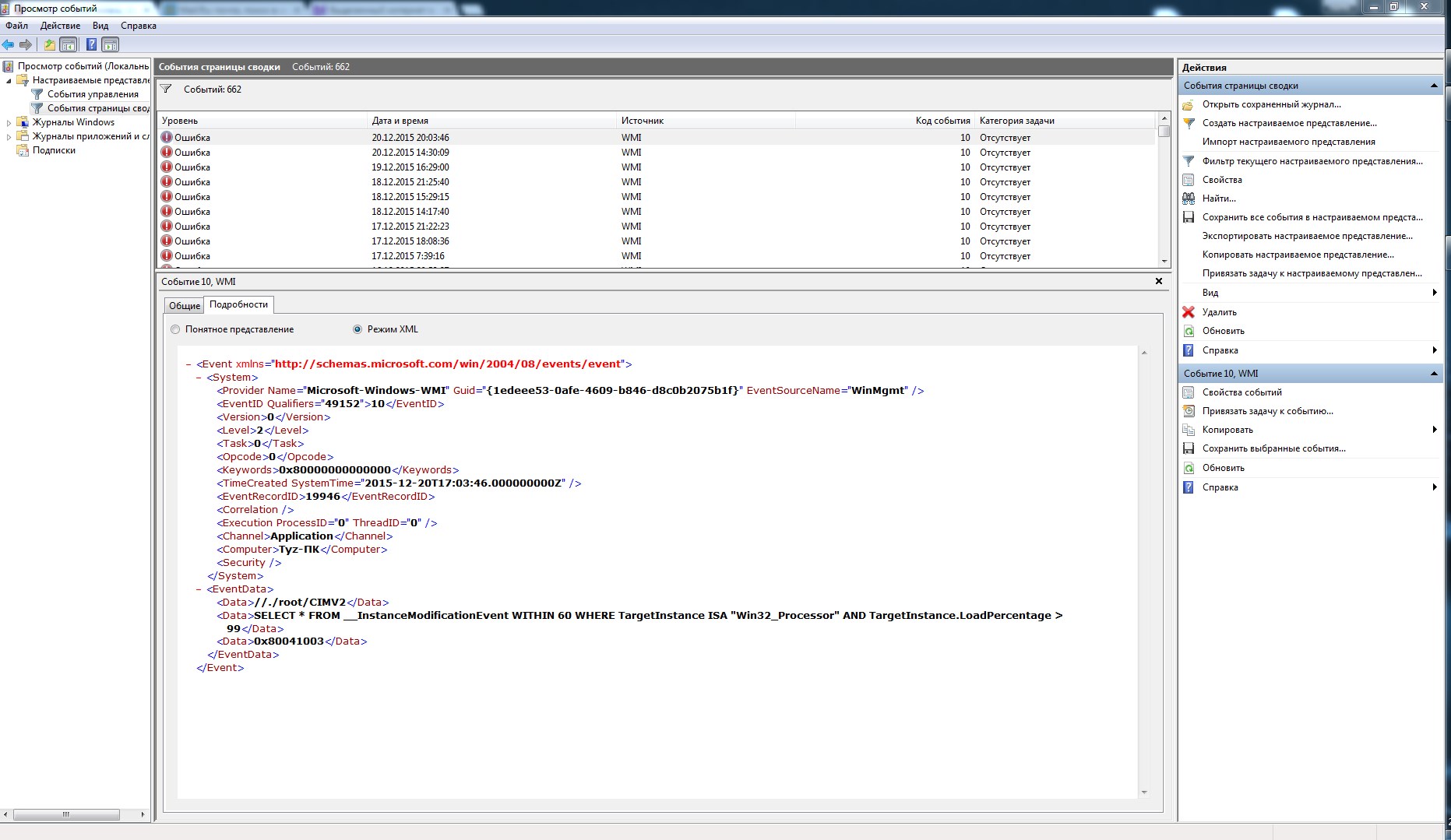Click the red X Удалить icon
Image resolution: width=1451 pixels, height=840 pixels.
tap(1189, 312)
